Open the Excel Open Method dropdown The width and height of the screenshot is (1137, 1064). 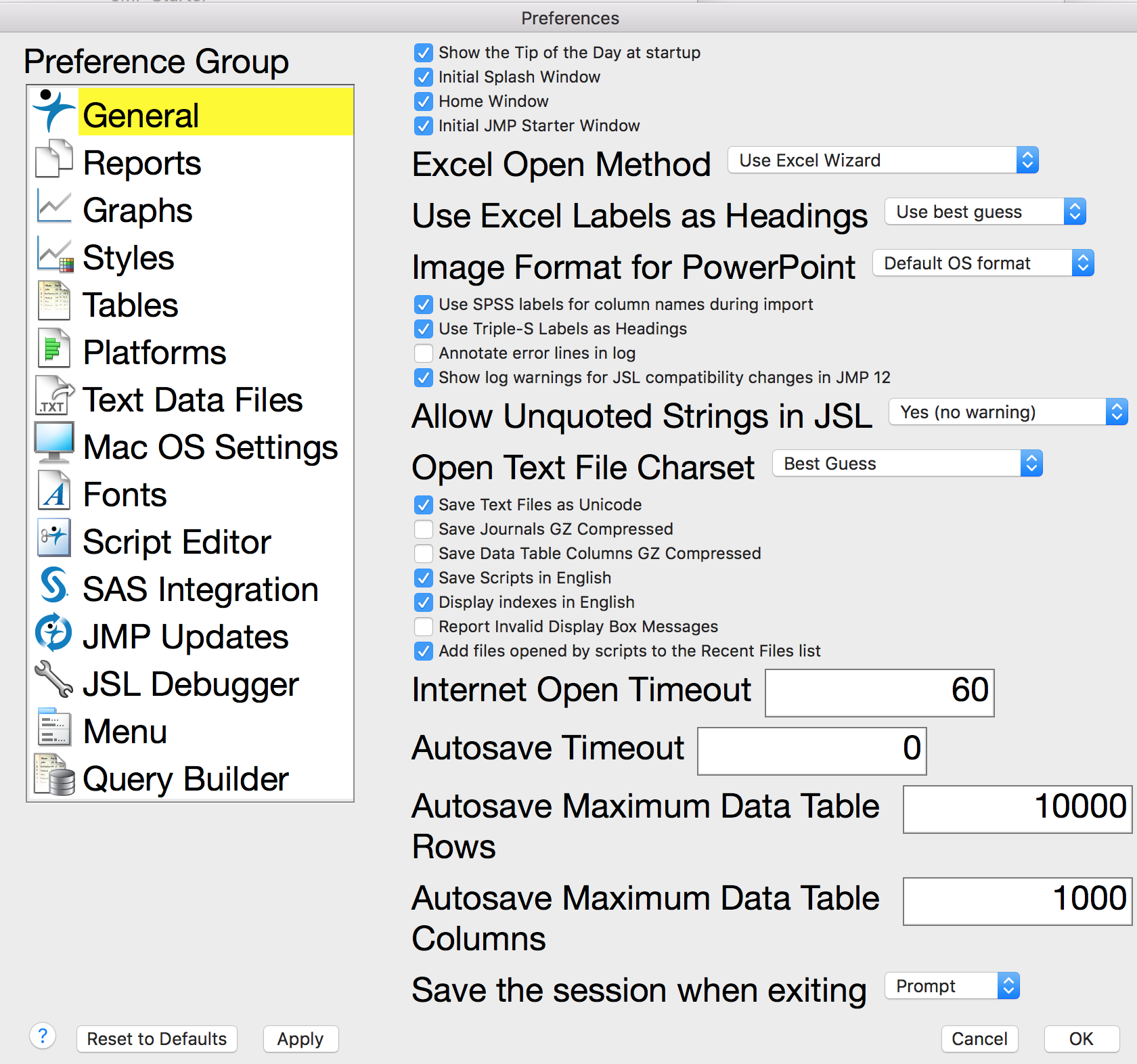tap(882, 160)
